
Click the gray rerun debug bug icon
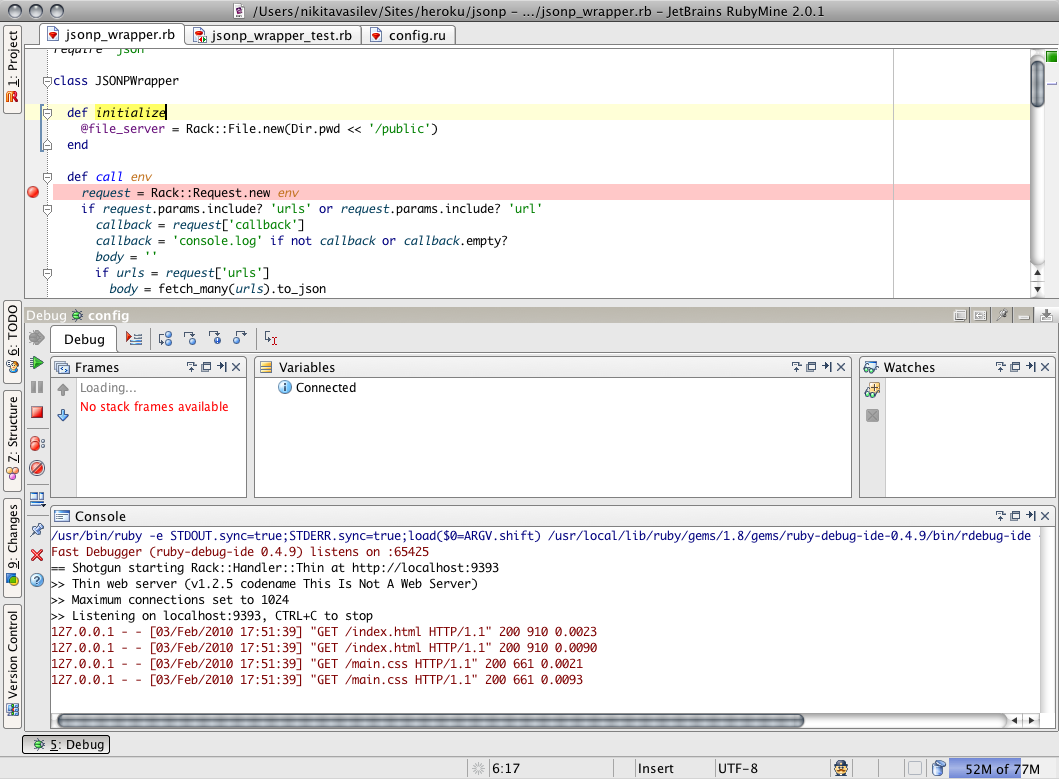(36, 337)
